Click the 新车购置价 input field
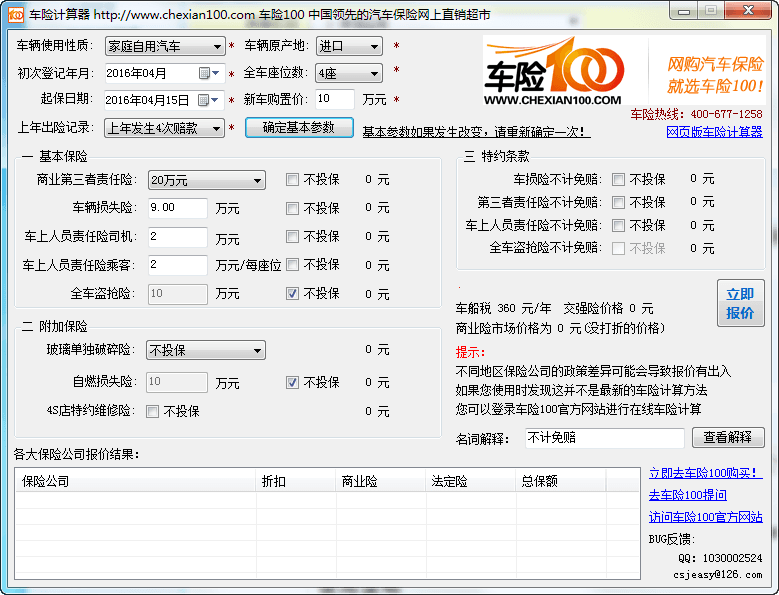Image resolution: width=779 pixels, height=595 pixels. point(334,100)
